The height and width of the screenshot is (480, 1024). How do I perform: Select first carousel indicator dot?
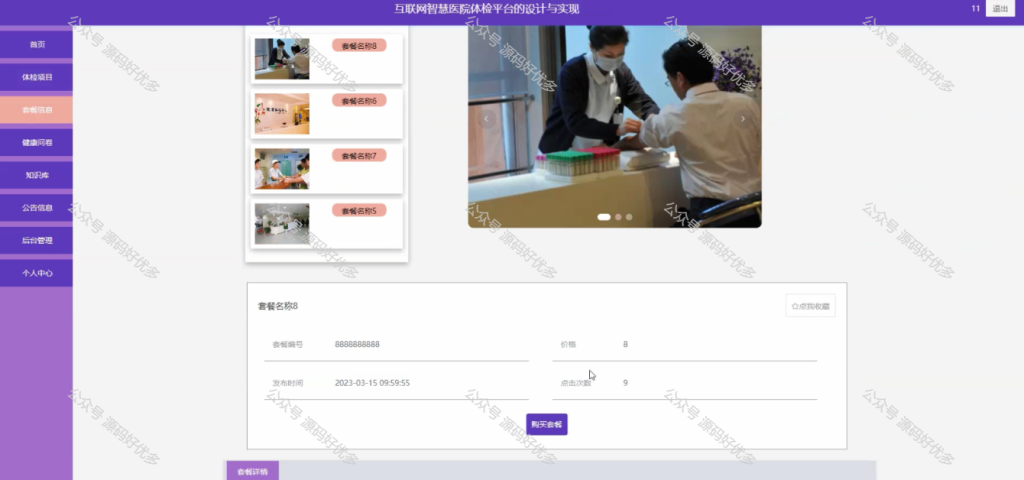[604, 217]
